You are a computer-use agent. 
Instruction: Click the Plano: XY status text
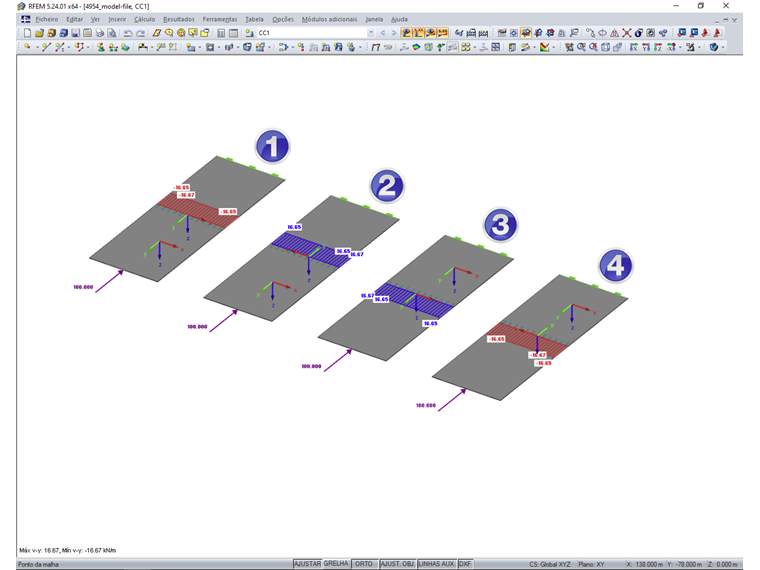[x=591, y=564]
